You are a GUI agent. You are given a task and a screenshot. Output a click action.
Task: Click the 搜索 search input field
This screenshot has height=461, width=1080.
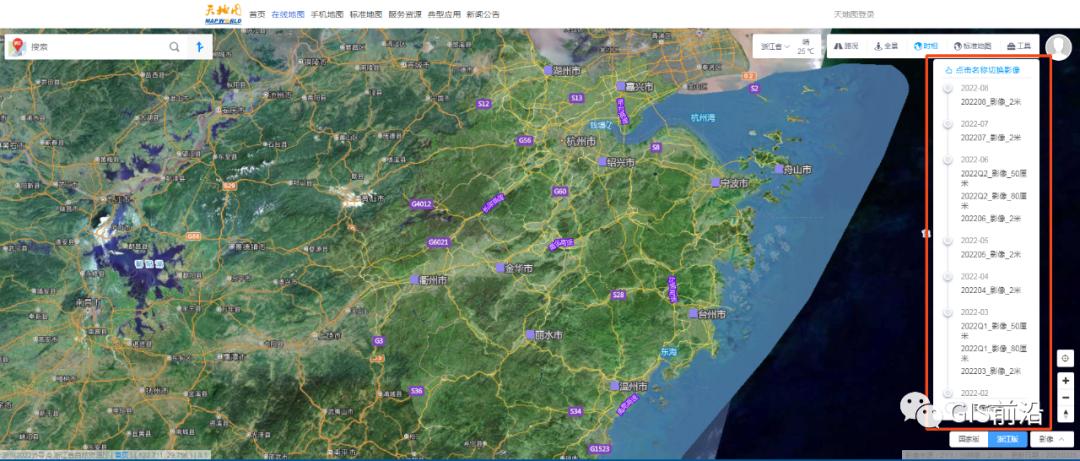(96, 47)
